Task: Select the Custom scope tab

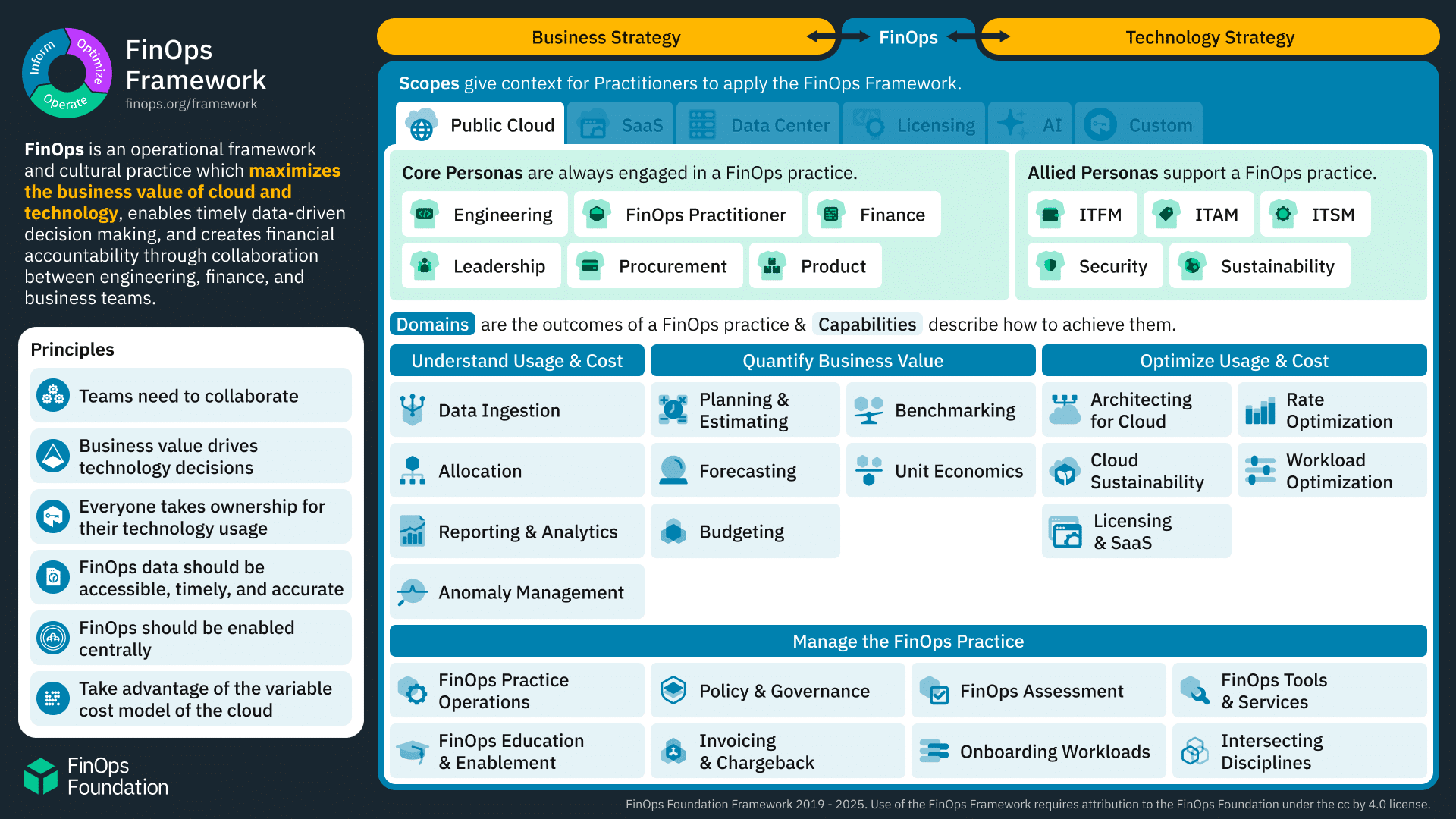Action: tap(1138, 124)
